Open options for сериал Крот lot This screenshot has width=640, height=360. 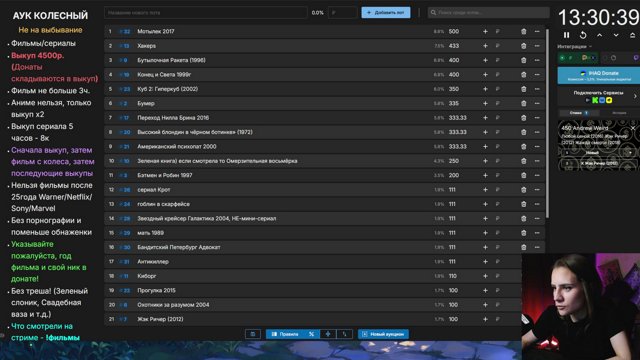tap(537, 190)
